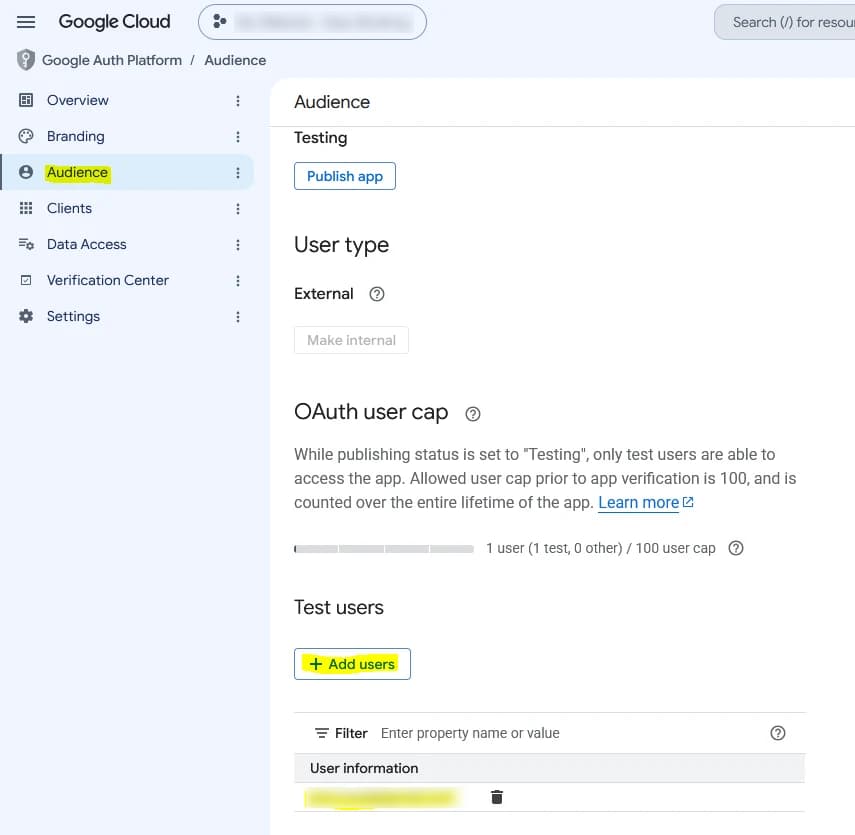This screenshot has width=855, height=835.
Task: Show help for External user type
Action: (x=376, y=295)
